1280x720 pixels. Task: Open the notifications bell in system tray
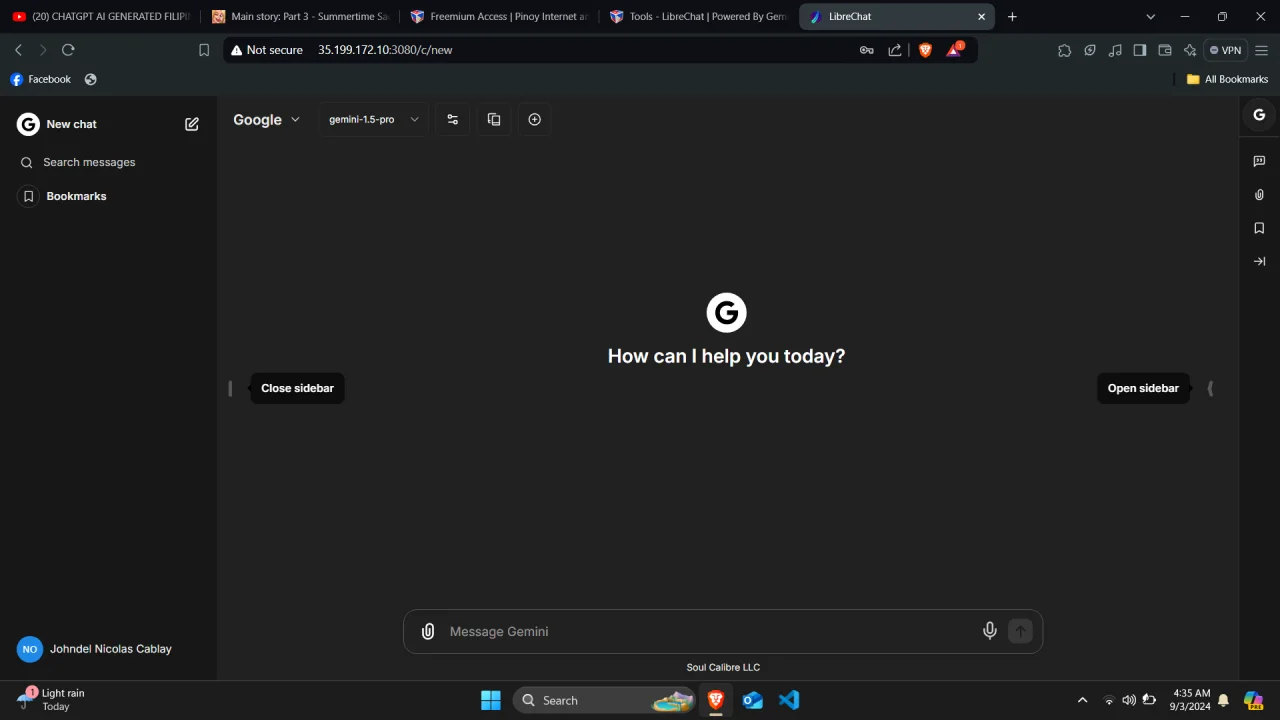[x=1222, y=700]
